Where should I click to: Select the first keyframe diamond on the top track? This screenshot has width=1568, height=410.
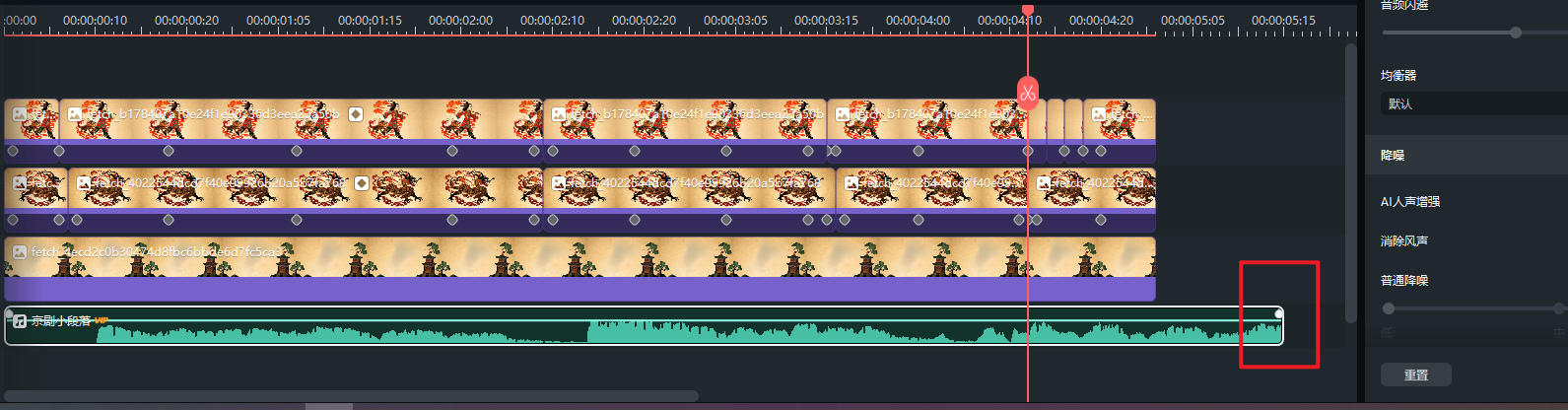[x=13, y=151]
